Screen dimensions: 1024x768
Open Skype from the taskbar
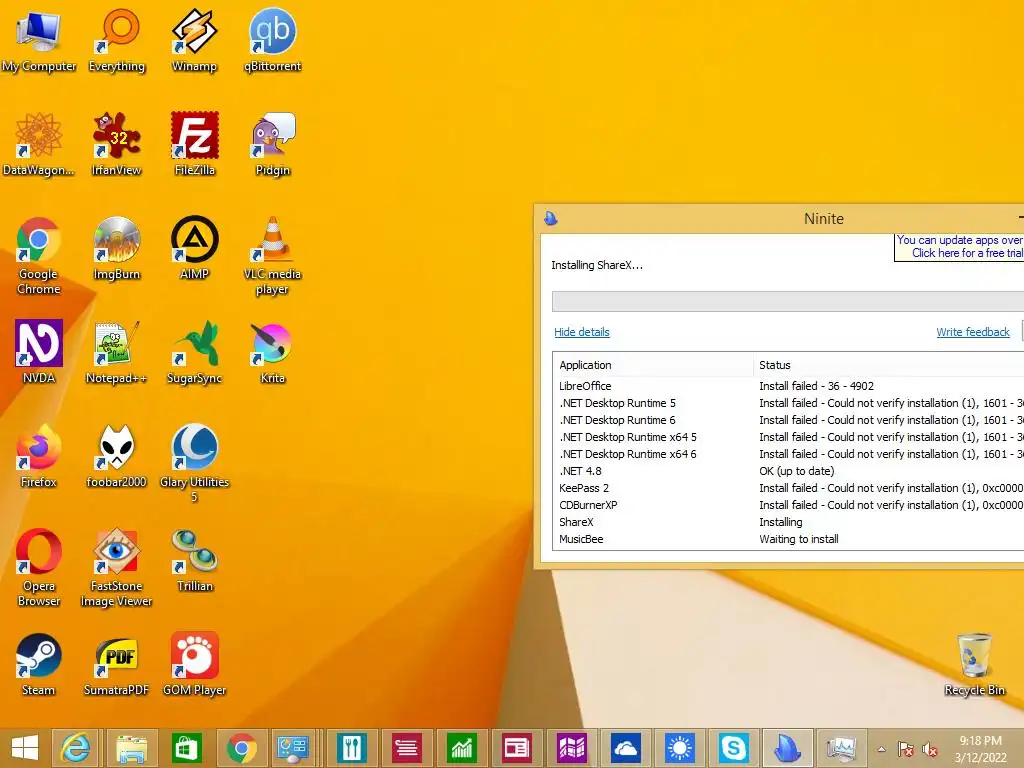[734, 748]
